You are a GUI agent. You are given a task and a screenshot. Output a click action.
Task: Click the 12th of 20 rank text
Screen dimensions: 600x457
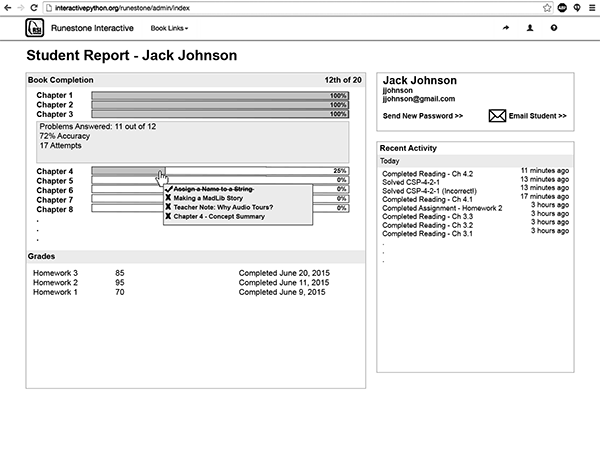tap(343, 80)
